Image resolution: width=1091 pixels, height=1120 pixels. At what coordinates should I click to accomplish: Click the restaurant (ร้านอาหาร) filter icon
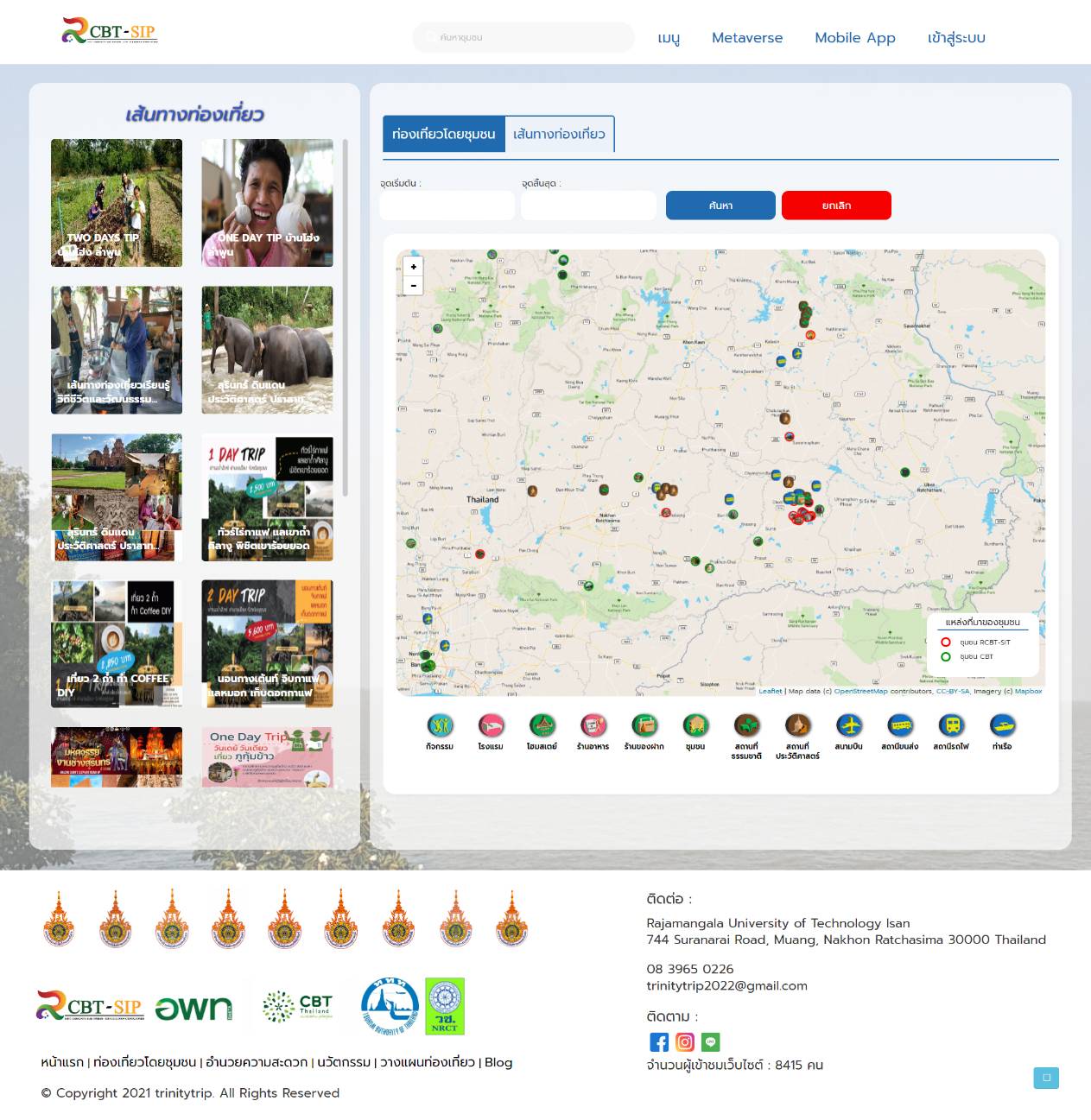[593, 726]
